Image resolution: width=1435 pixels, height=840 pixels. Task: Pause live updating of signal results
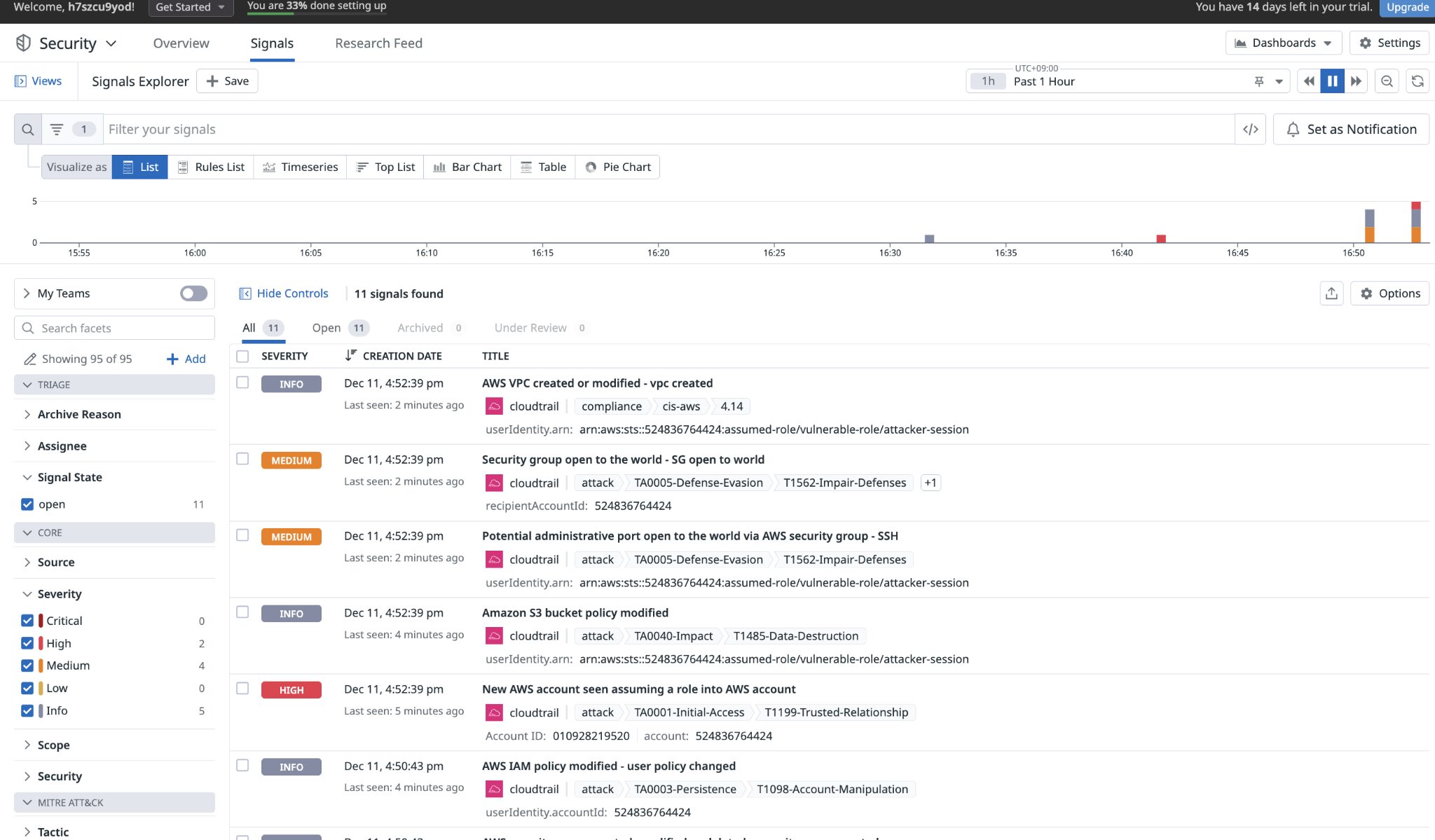(1332, 81)
